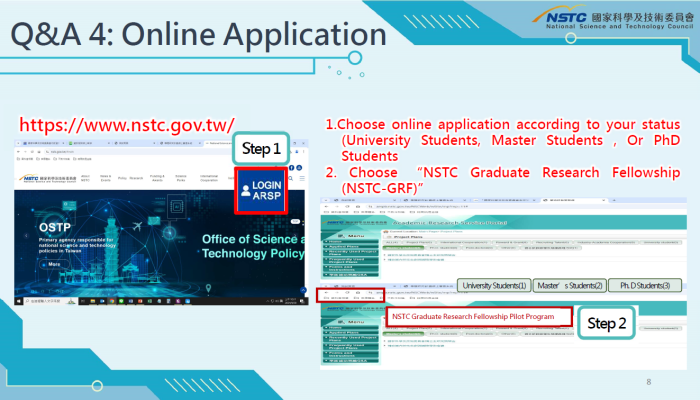Select the Industry-Academia Cooperation tab in the upper portal
The width and height of the screenshot is (700, 400).
pyautogui.click(x=606, y=242)
